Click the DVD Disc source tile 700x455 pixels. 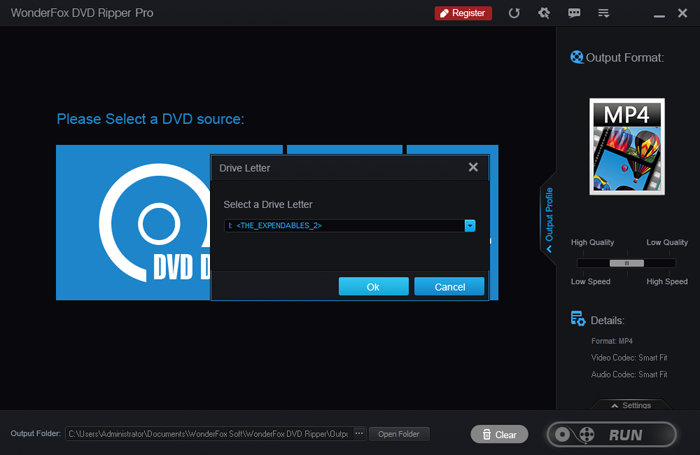(133, 222)
